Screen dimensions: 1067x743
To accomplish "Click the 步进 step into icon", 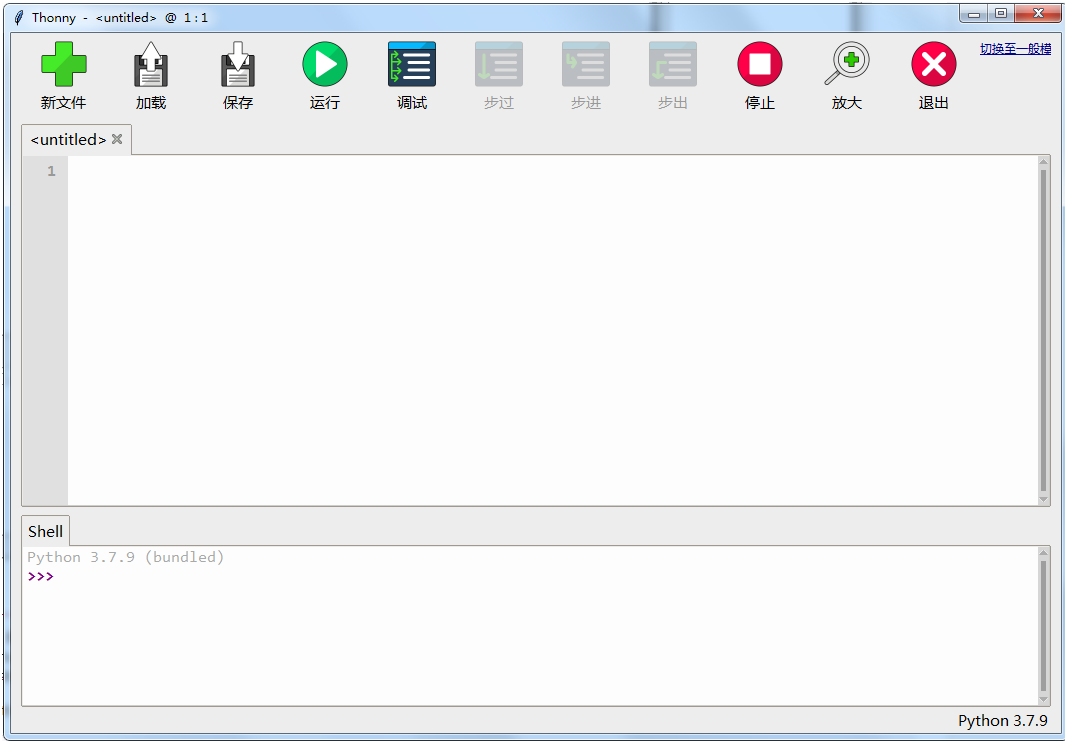I will (x=586, y=64).
